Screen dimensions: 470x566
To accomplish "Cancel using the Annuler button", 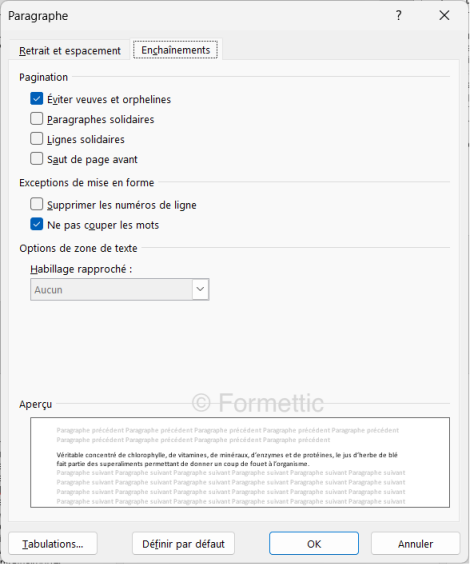I will coord(415,544).
